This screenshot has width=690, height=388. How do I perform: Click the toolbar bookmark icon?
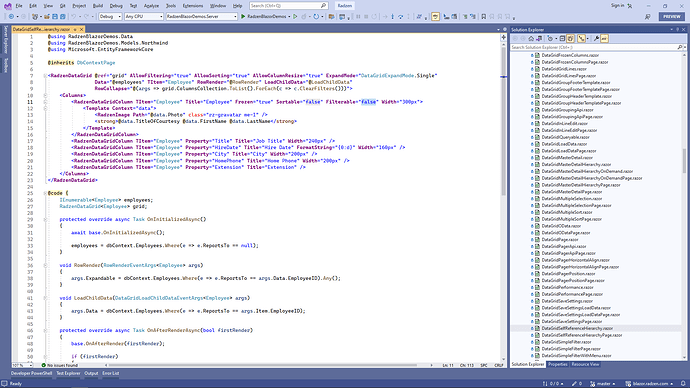click(484, 16)
